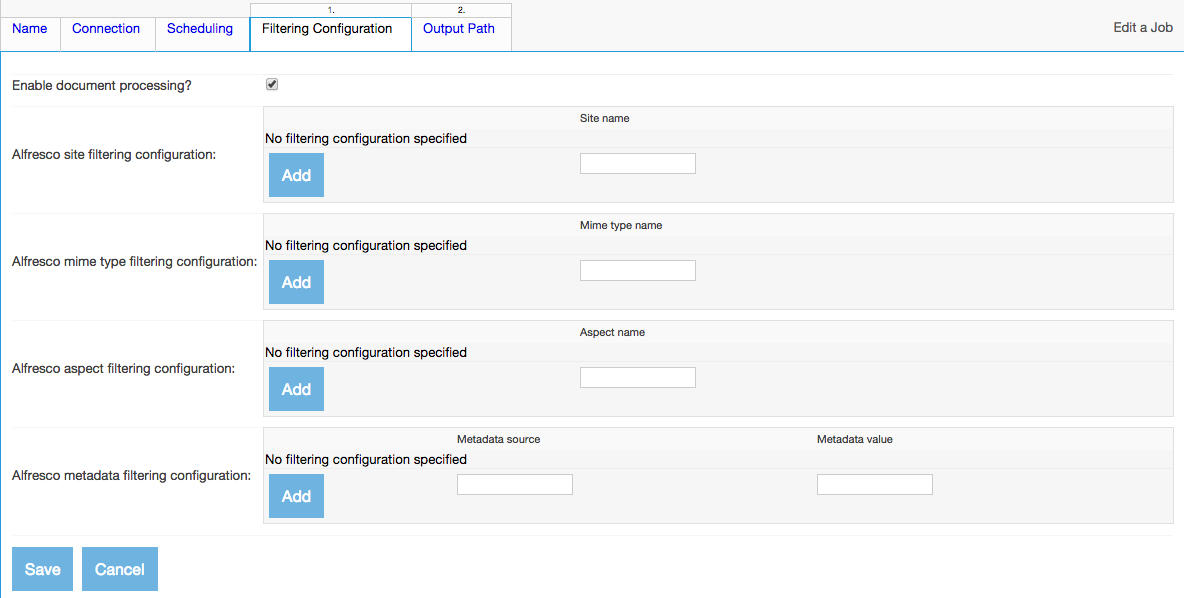Save the job configuration
Viewport: 1184px width, 598px height.
42,569
